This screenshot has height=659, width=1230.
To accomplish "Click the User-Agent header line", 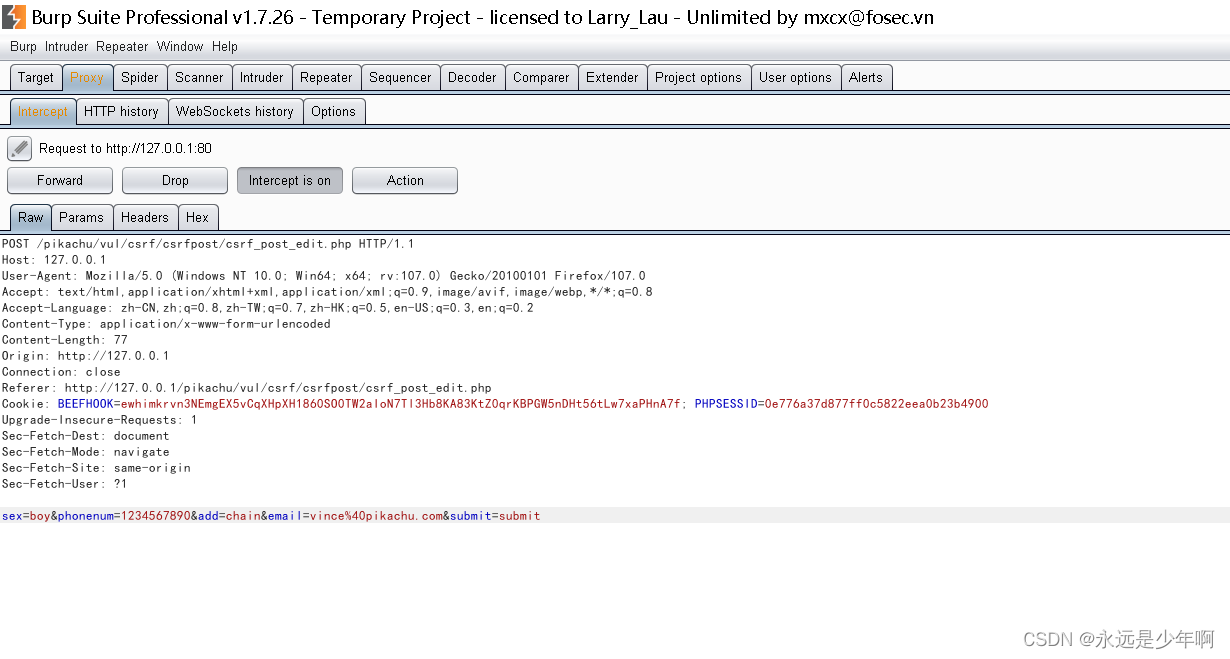I will [x=324, y=276].
